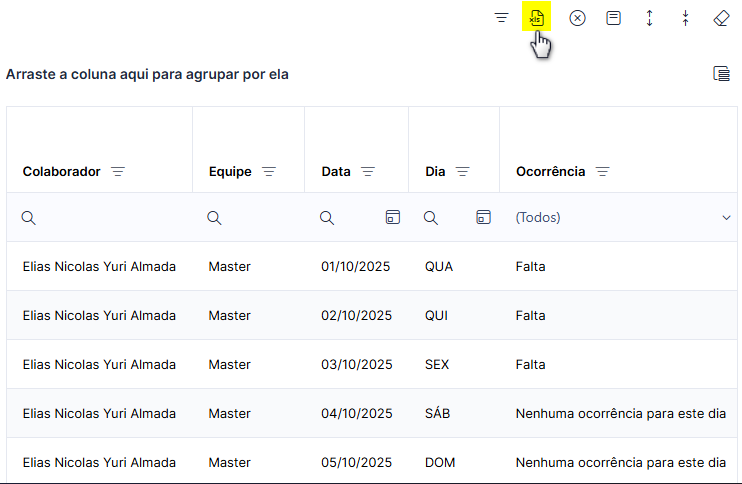Viewport: 742px width, 484px height.
Task: Click the eraser icon to clear
Action: [x=721, y=18]
